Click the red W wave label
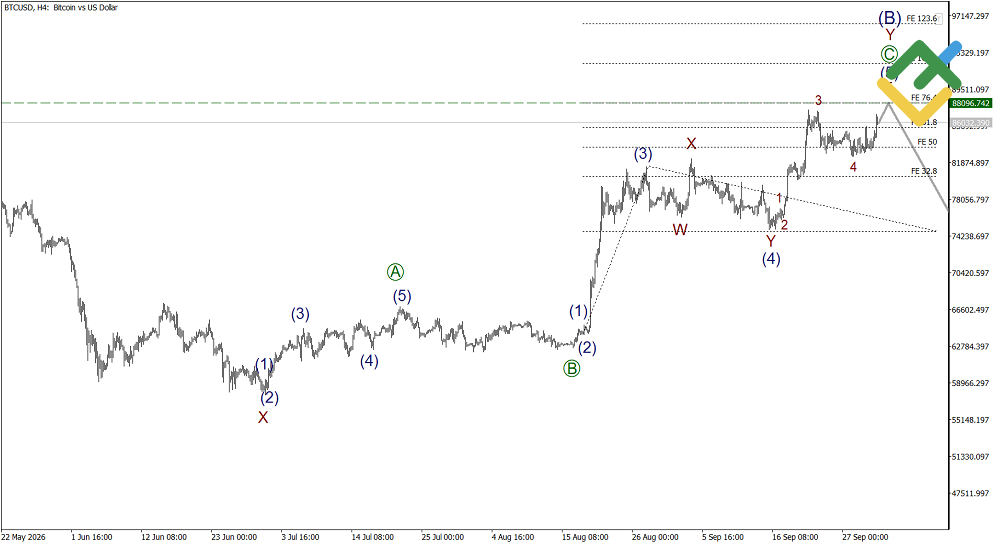This screenshot has height=545, width=1000. click(680, 229)
